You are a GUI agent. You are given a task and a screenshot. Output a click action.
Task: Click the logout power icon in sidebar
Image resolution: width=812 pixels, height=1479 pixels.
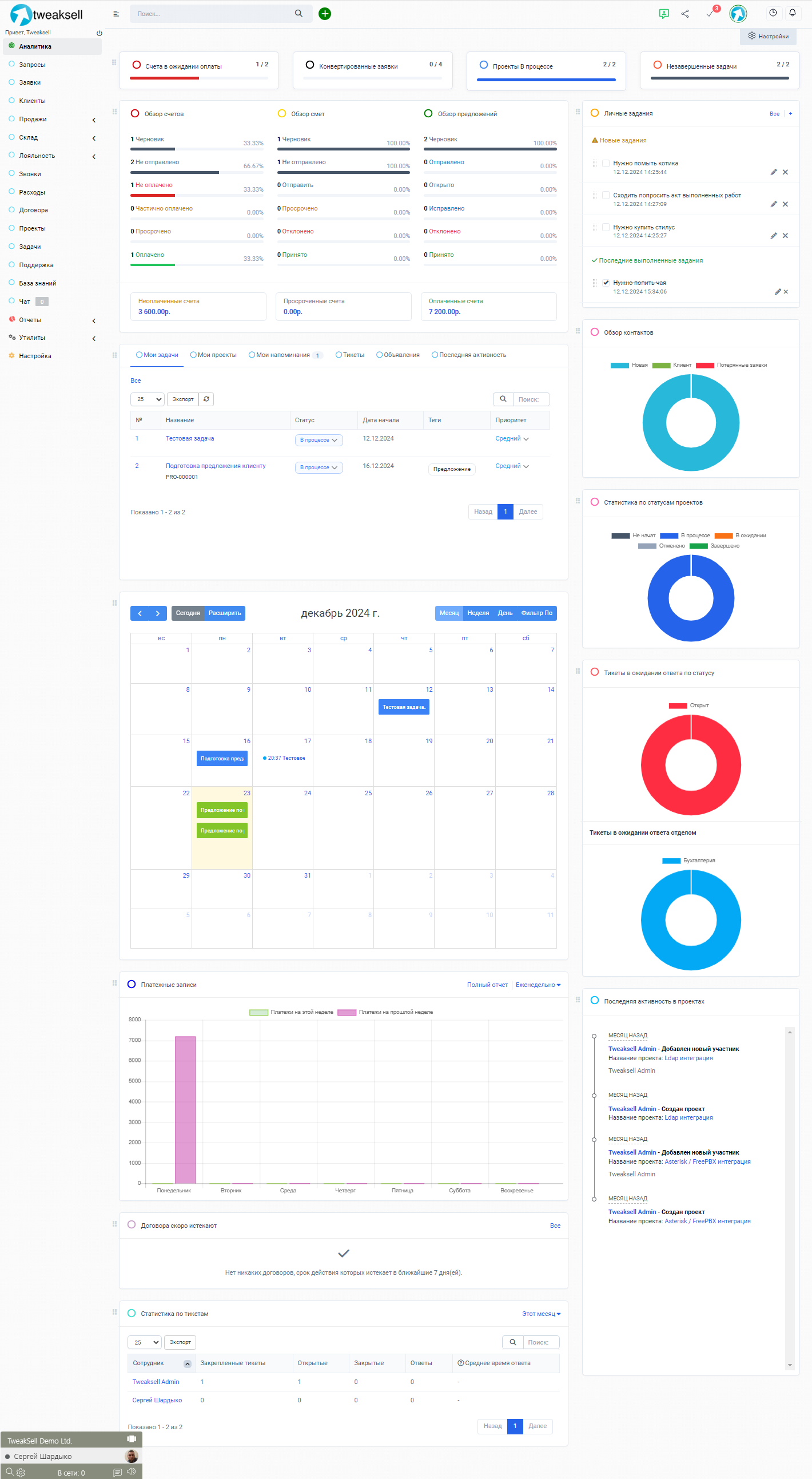pos(99,33)
